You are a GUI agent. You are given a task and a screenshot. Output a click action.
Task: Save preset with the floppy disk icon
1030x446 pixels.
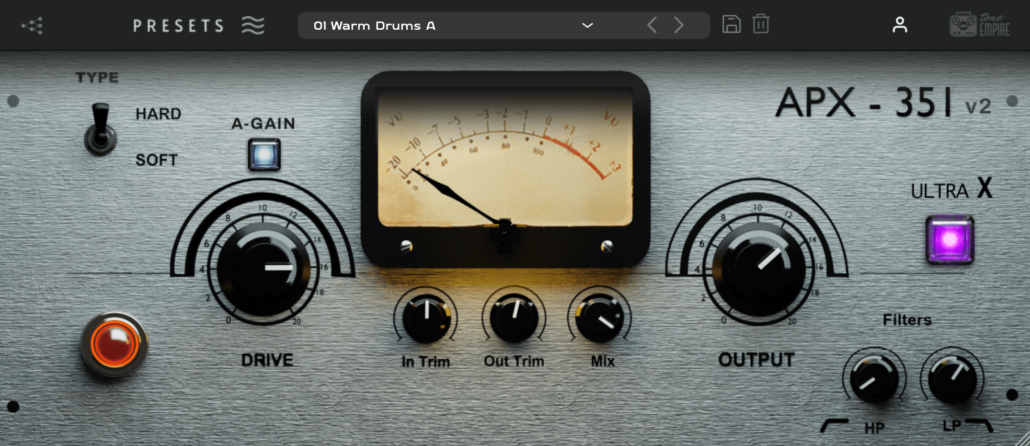tap(731, 25)
